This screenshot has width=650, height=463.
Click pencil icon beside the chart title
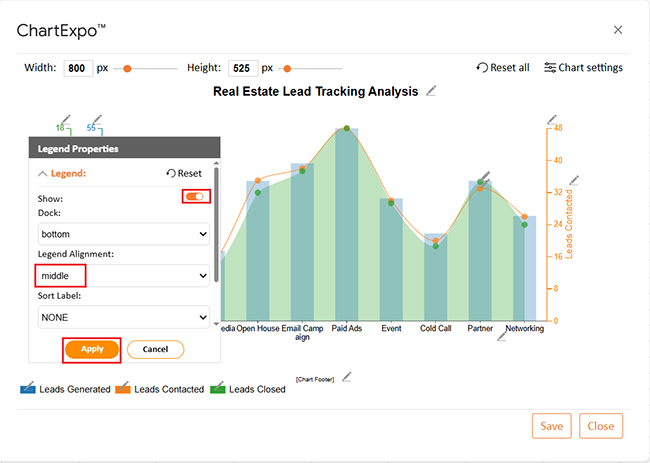431,91
